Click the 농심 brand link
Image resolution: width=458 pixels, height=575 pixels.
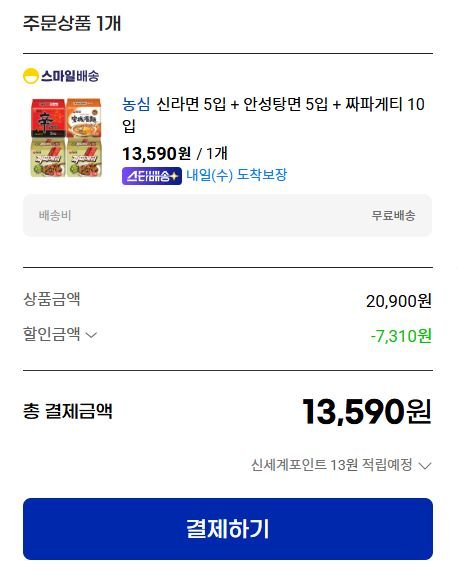[x=136, y=104]
